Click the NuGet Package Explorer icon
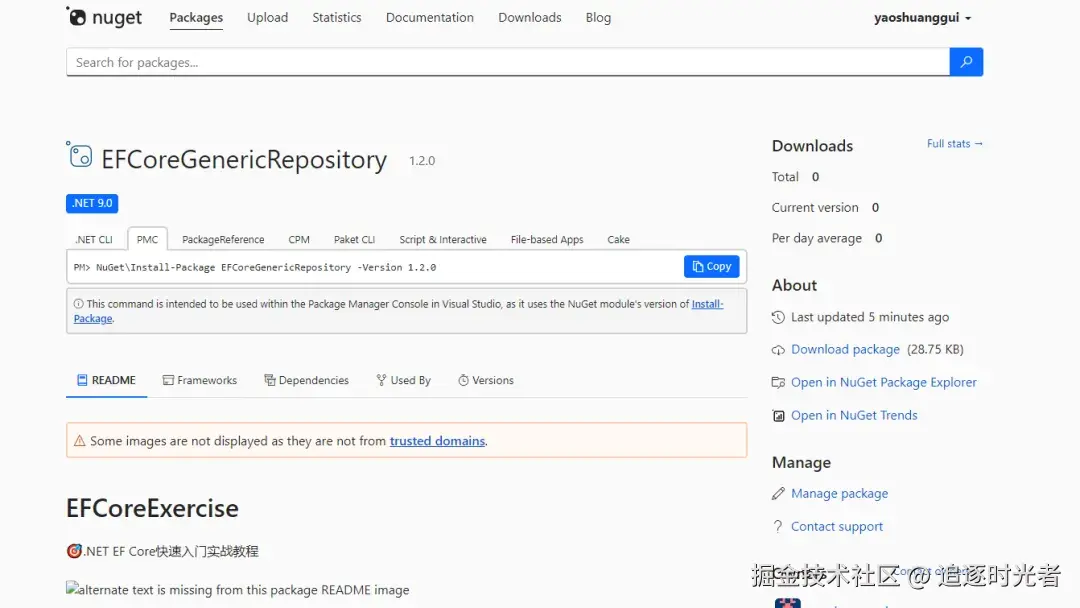 [x=778, y=383]
